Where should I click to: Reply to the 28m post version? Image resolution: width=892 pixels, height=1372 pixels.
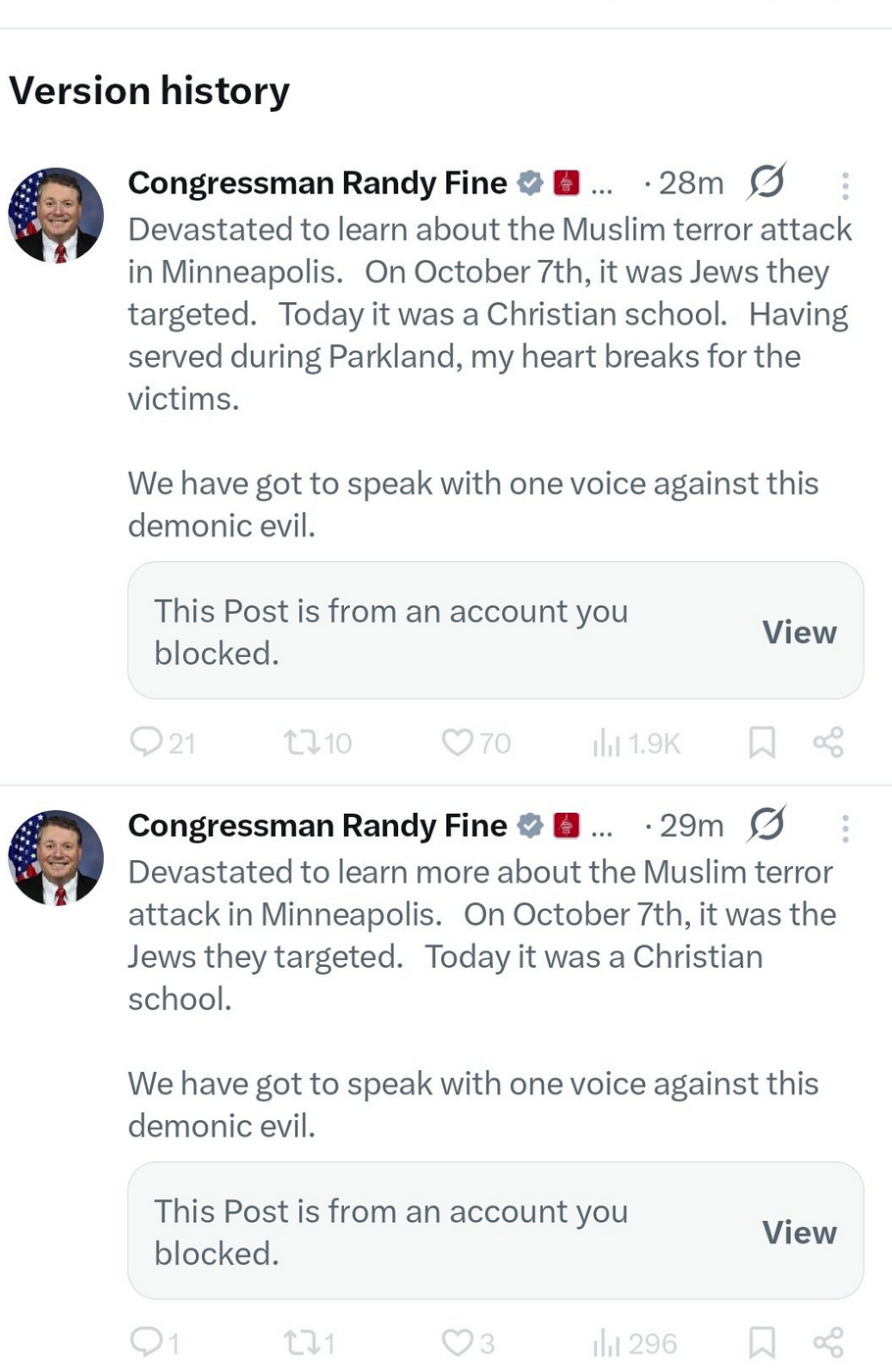coord(146,741)
